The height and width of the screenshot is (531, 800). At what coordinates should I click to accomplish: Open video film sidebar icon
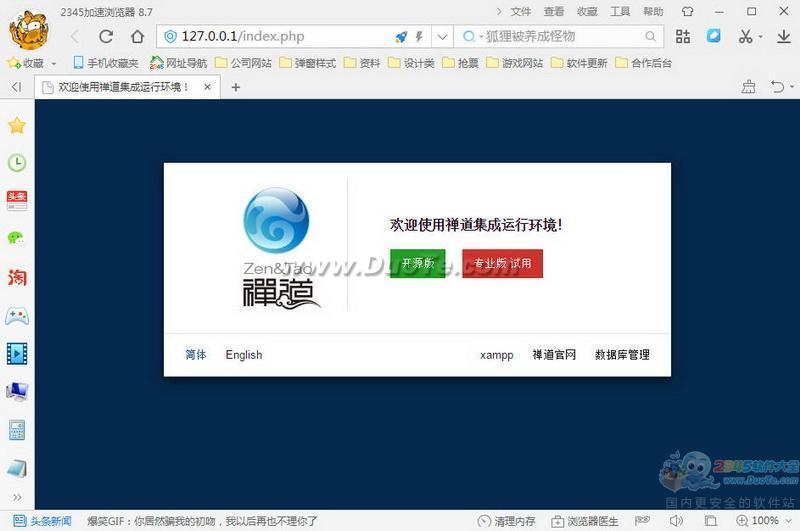coord(17,353)
